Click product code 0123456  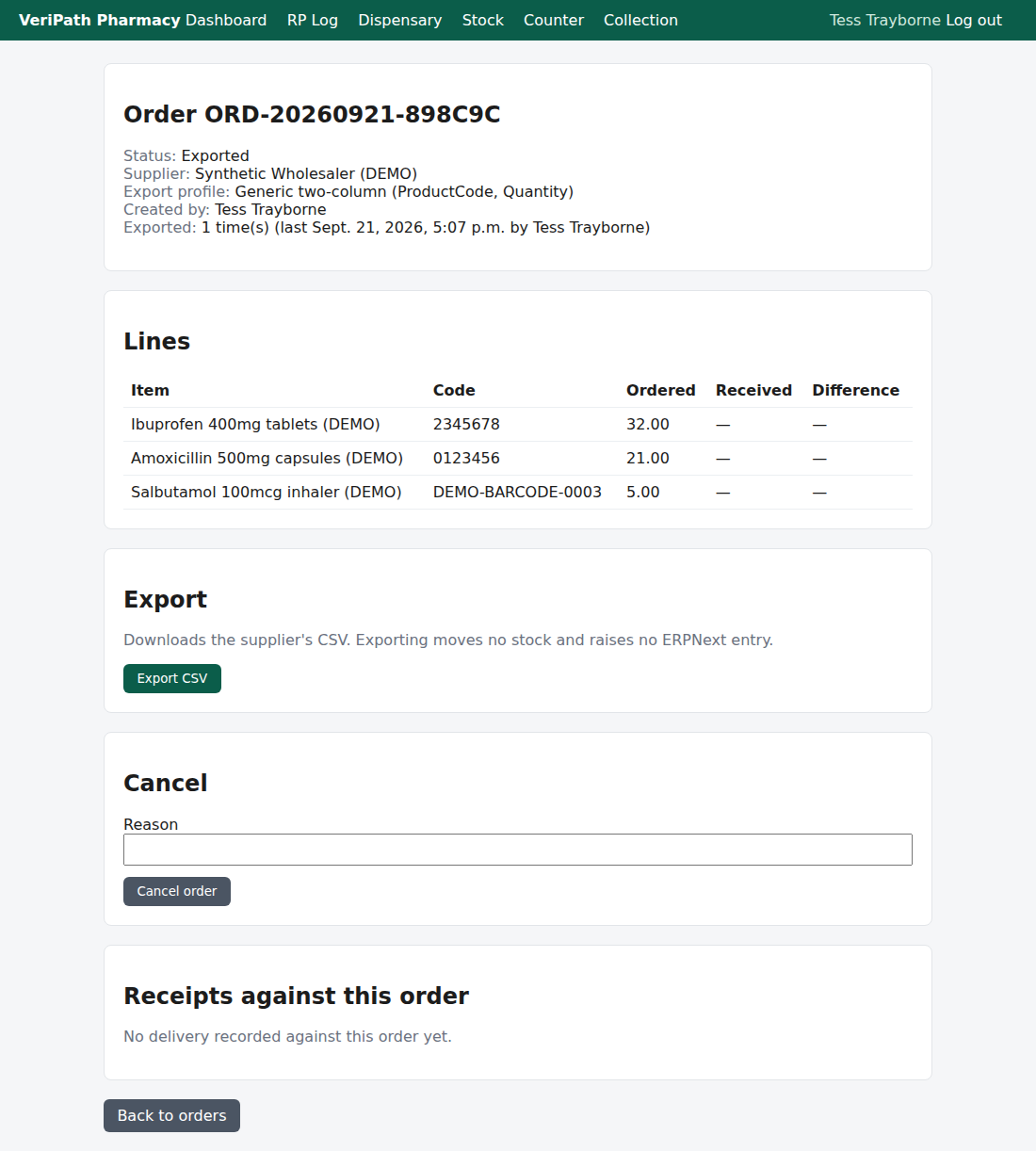[466, 458]
